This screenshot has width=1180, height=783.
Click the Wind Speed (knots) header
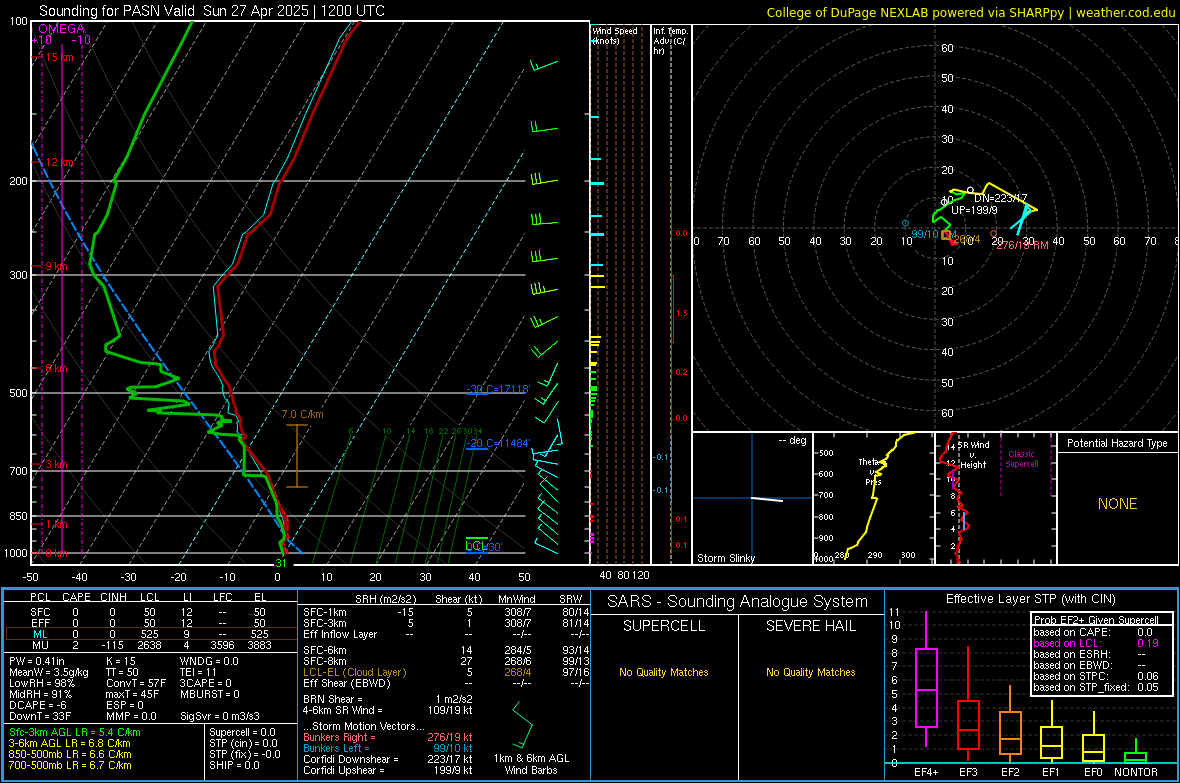[x=614, y=35]
